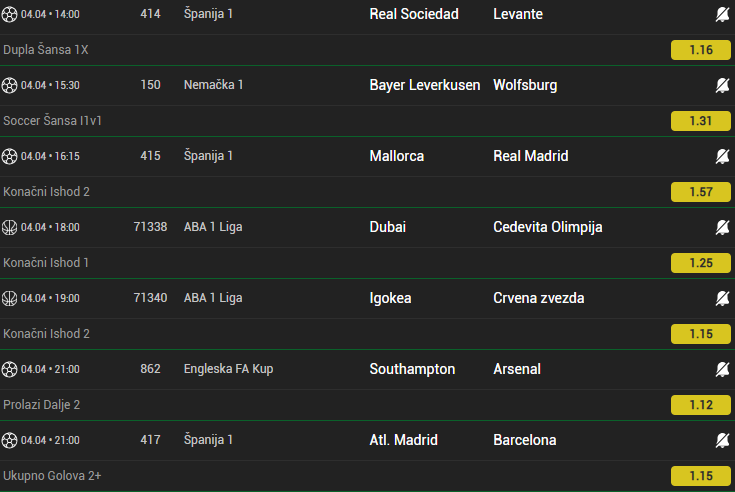The height and width of the screenshot is (492, 735).
Task: Click bell icon for Southampton vs Arsenal
Action: click(x=723, y=369)
